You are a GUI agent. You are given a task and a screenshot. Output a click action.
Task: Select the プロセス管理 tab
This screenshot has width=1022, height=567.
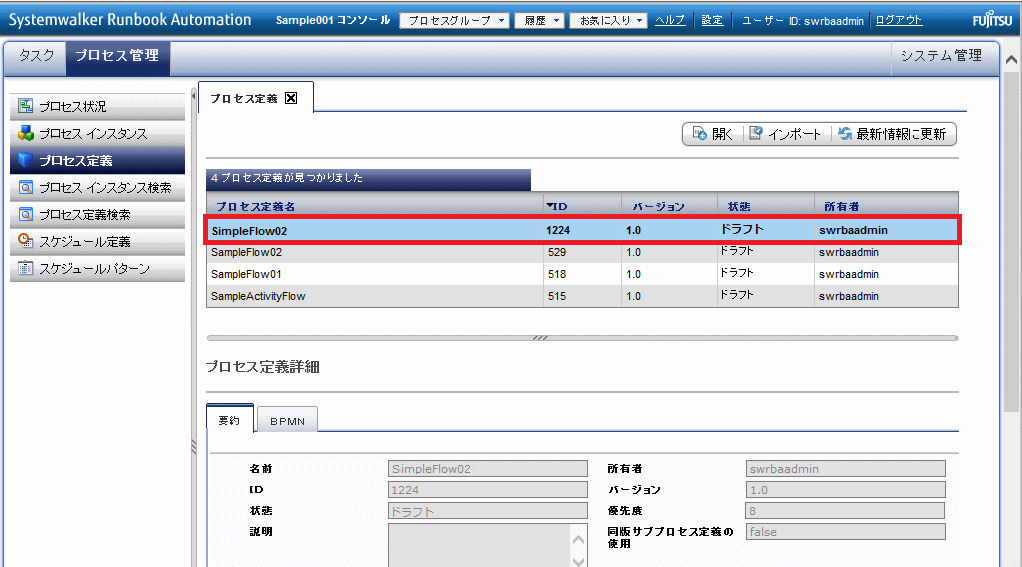117,56
